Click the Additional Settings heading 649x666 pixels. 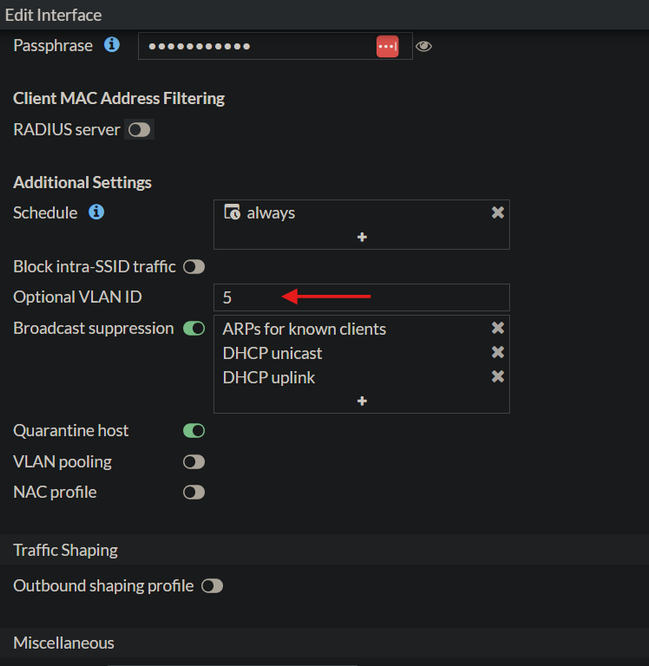(82, 183)
